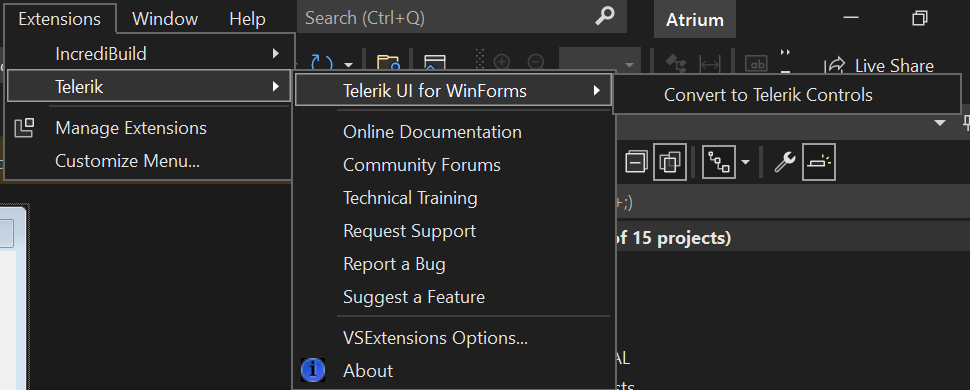Viewport: 970px width, 390px height.
Task: Click the zoom in plus icon
Action: point(502,62)
